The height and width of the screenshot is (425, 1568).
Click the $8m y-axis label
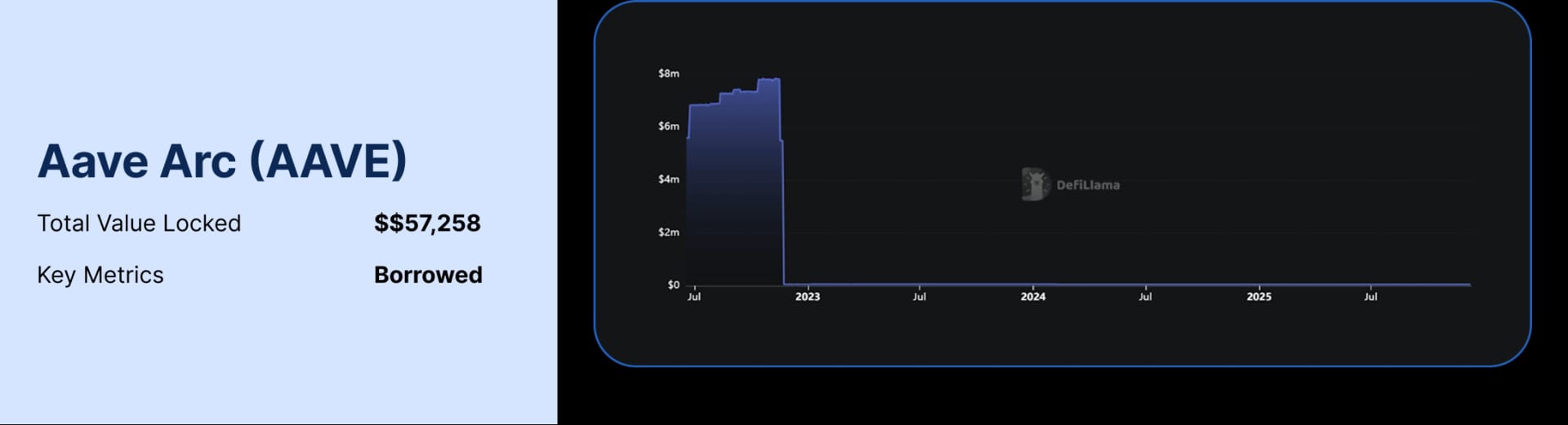click(x=669, y=73)
